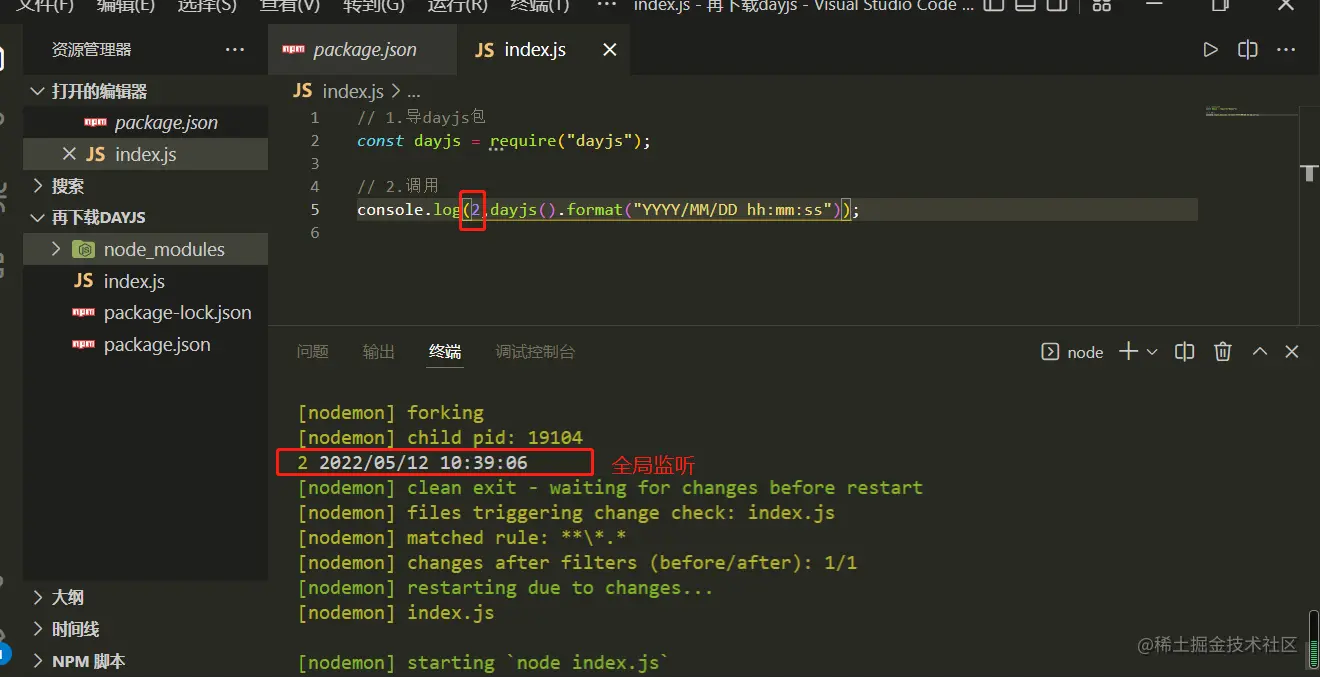Open the 调试控制台 debug console tab
This screenshot has width=1320, height=677.
pos(535,352)
